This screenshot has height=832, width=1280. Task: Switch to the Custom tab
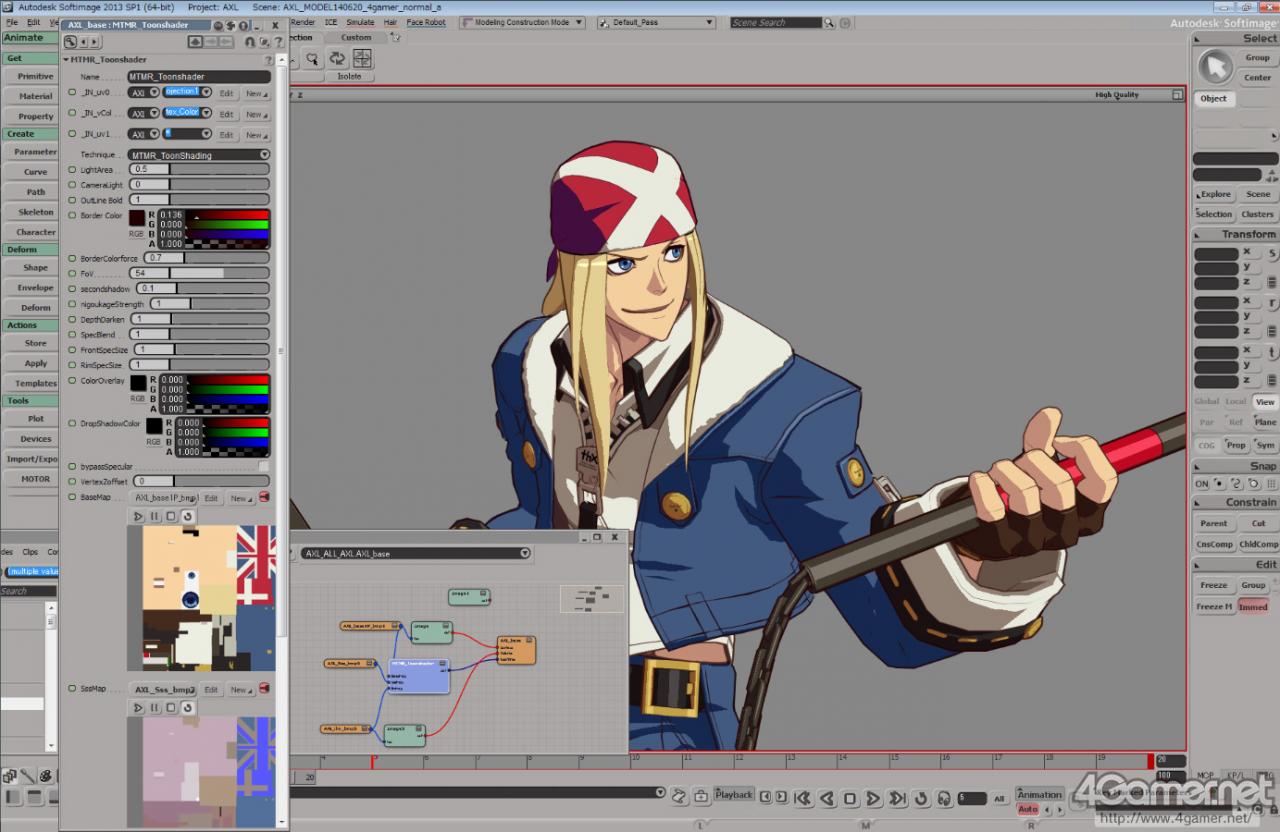pos(356,38)
